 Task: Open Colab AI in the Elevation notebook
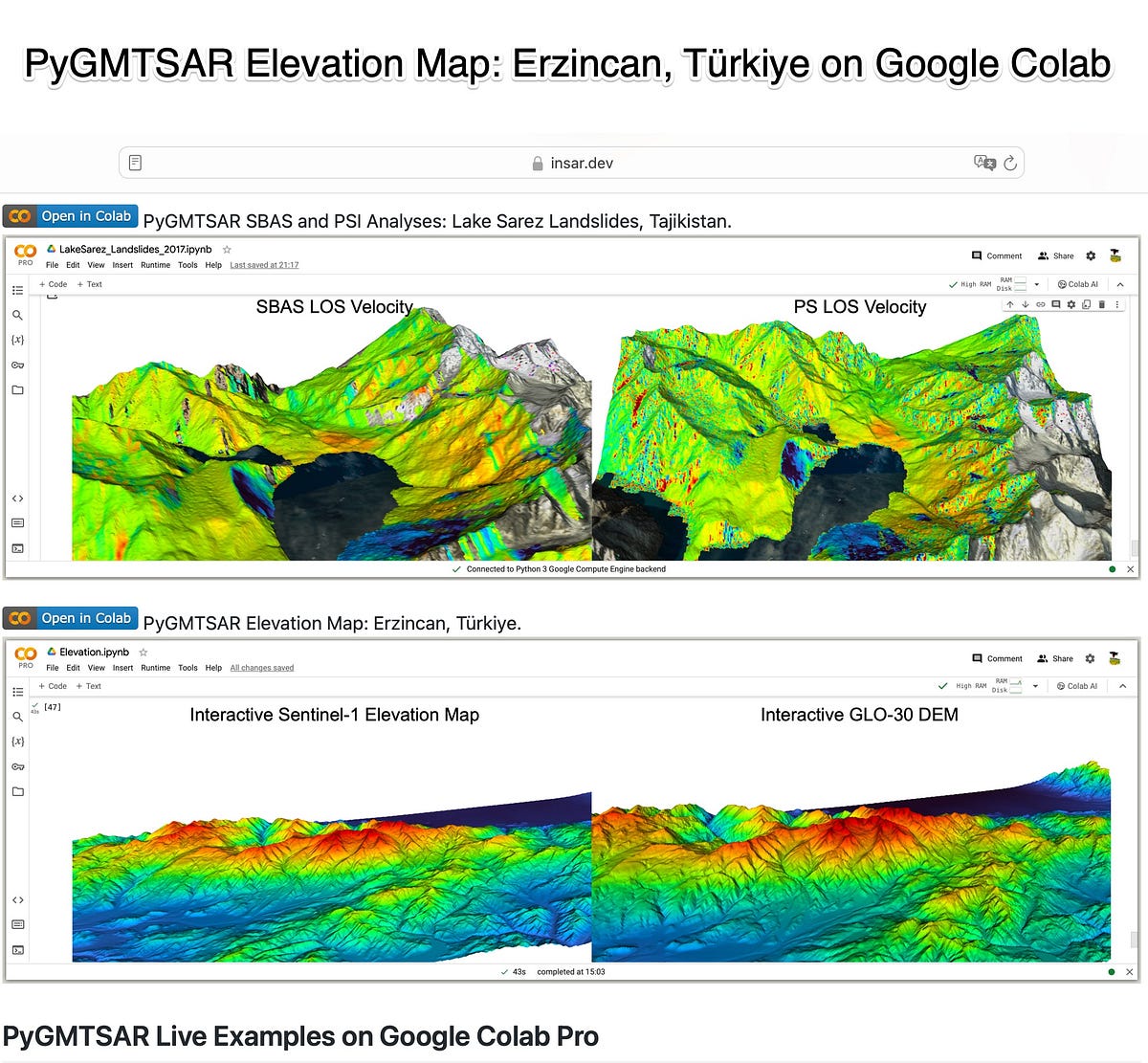pyautogui.click(x=1077, y=686)
